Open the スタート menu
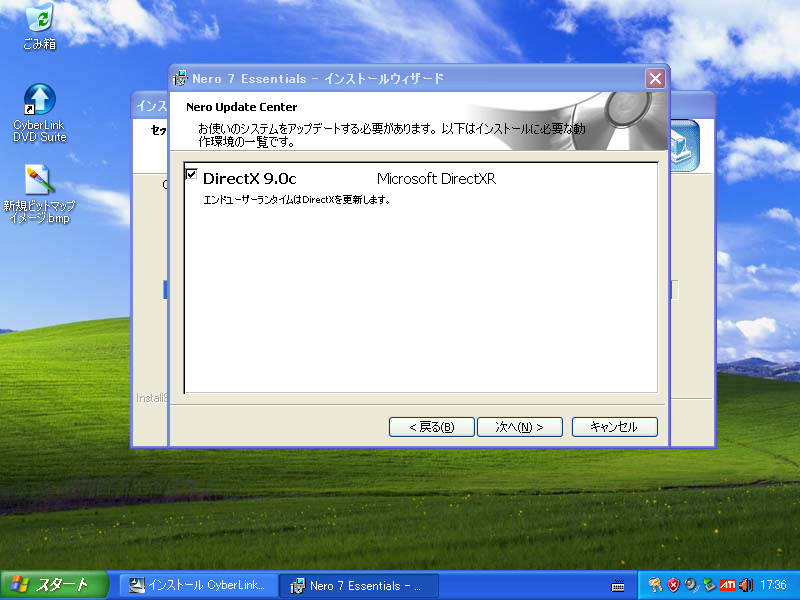This screenshot has height=600, width=800. (54, 585)
